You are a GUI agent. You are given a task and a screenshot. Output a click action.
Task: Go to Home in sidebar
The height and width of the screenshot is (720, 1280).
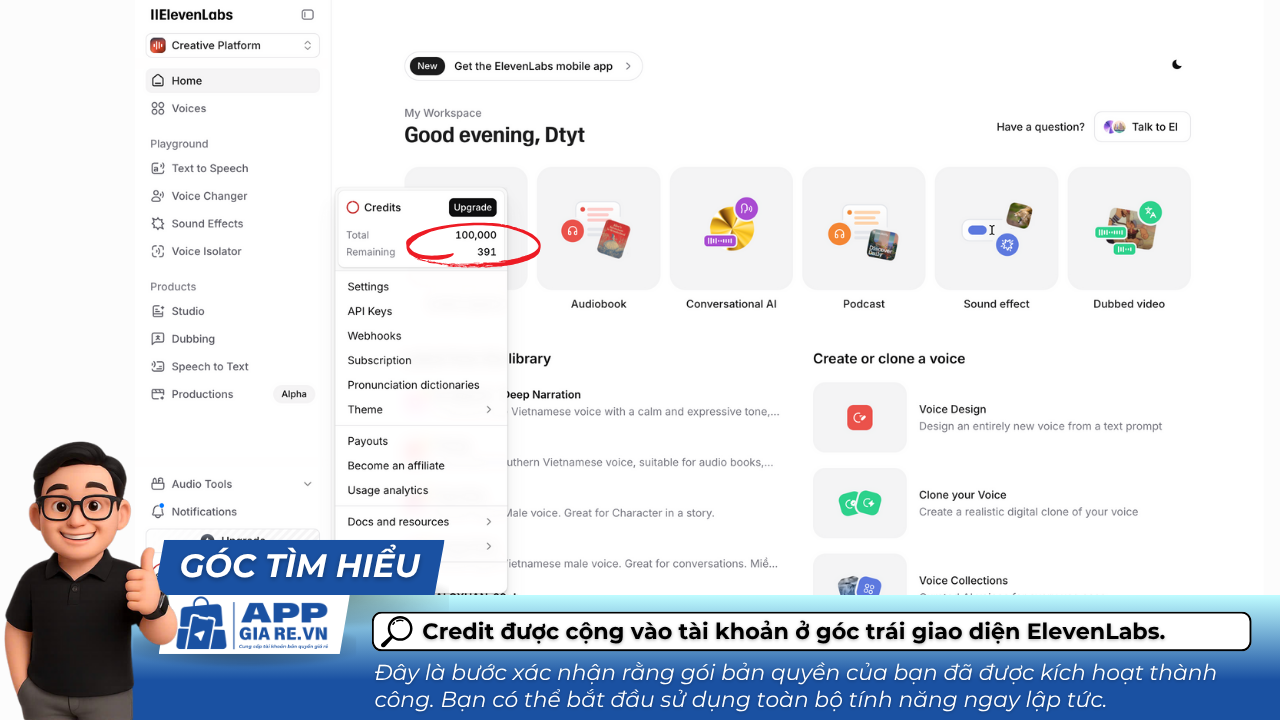click(232, 81)
